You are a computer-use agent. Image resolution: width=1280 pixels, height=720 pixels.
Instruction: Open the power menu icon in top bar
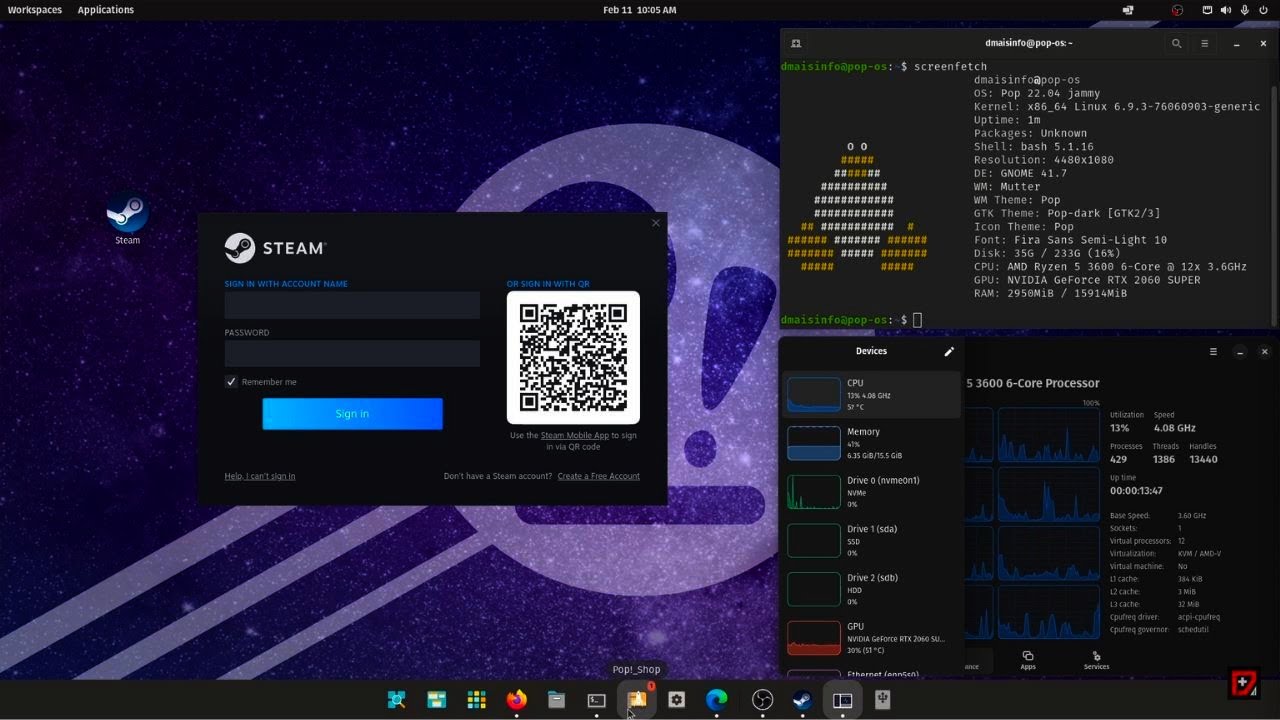click(1264, 10)
